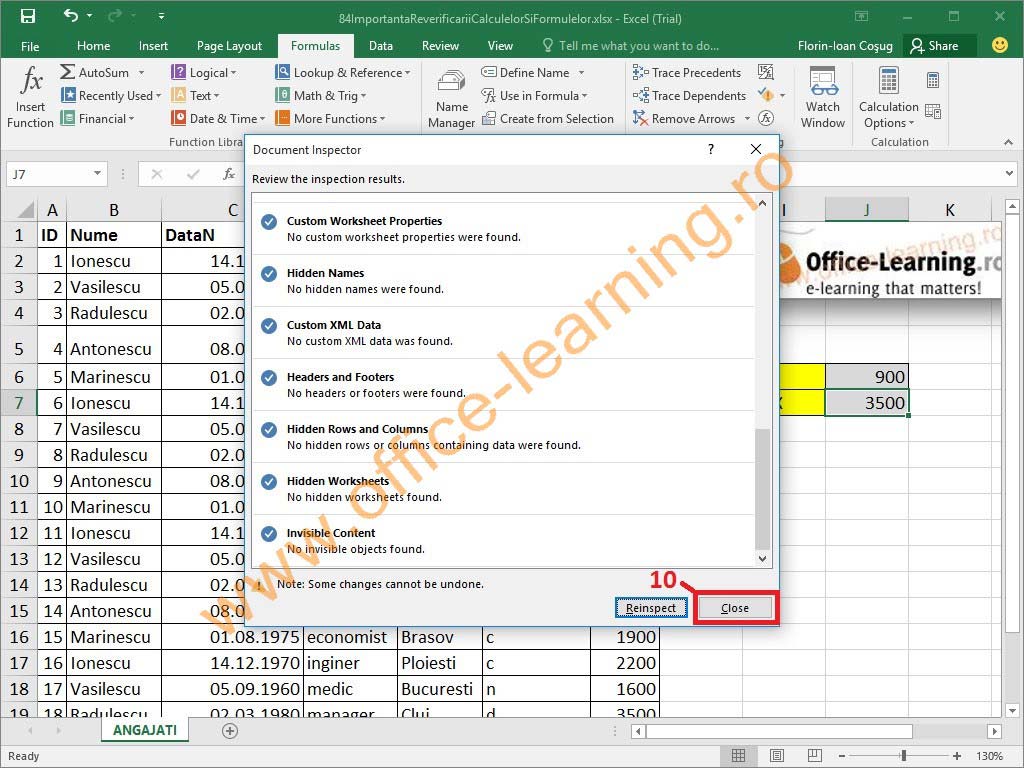Click the Tell me what you want to do box
This screenshot has height=768, width=1024.
point(631,46)
